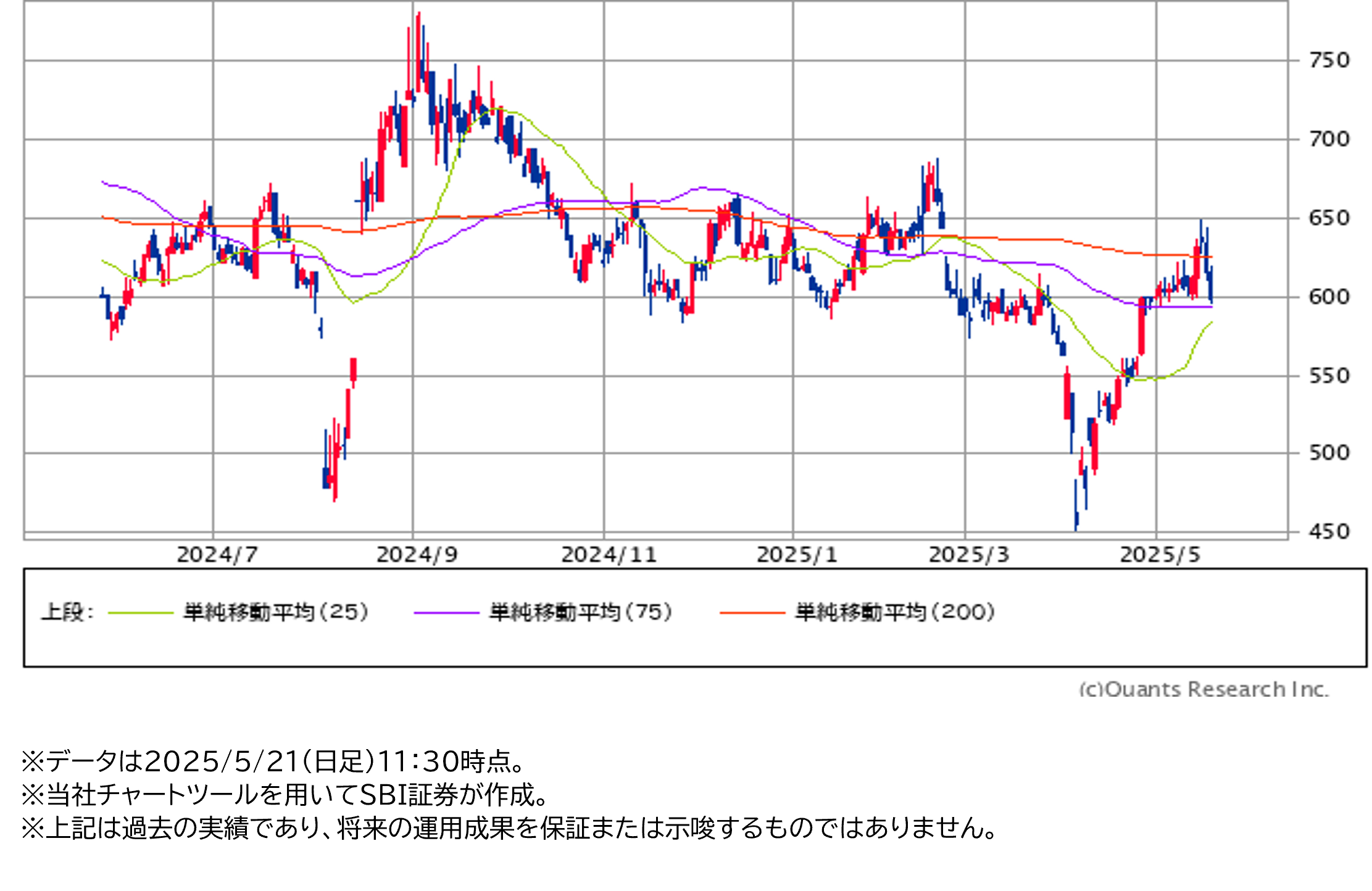The height and width of the screenshot is (891, 1372).
Task: Click the 2024/7 date axis label
Action: pos(217,555)
